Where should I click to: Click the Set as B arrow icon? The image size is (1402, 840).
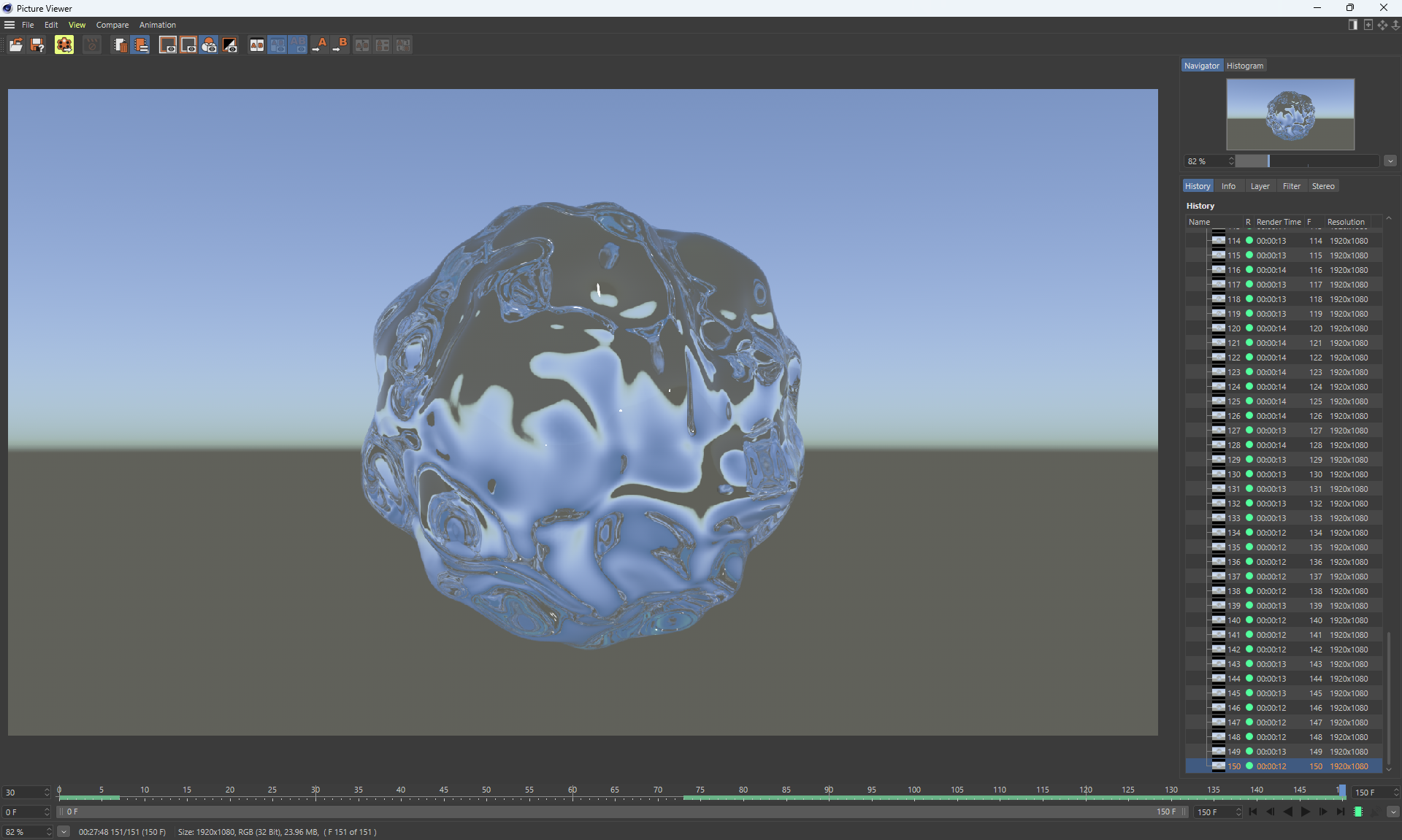tap(340, 45)
